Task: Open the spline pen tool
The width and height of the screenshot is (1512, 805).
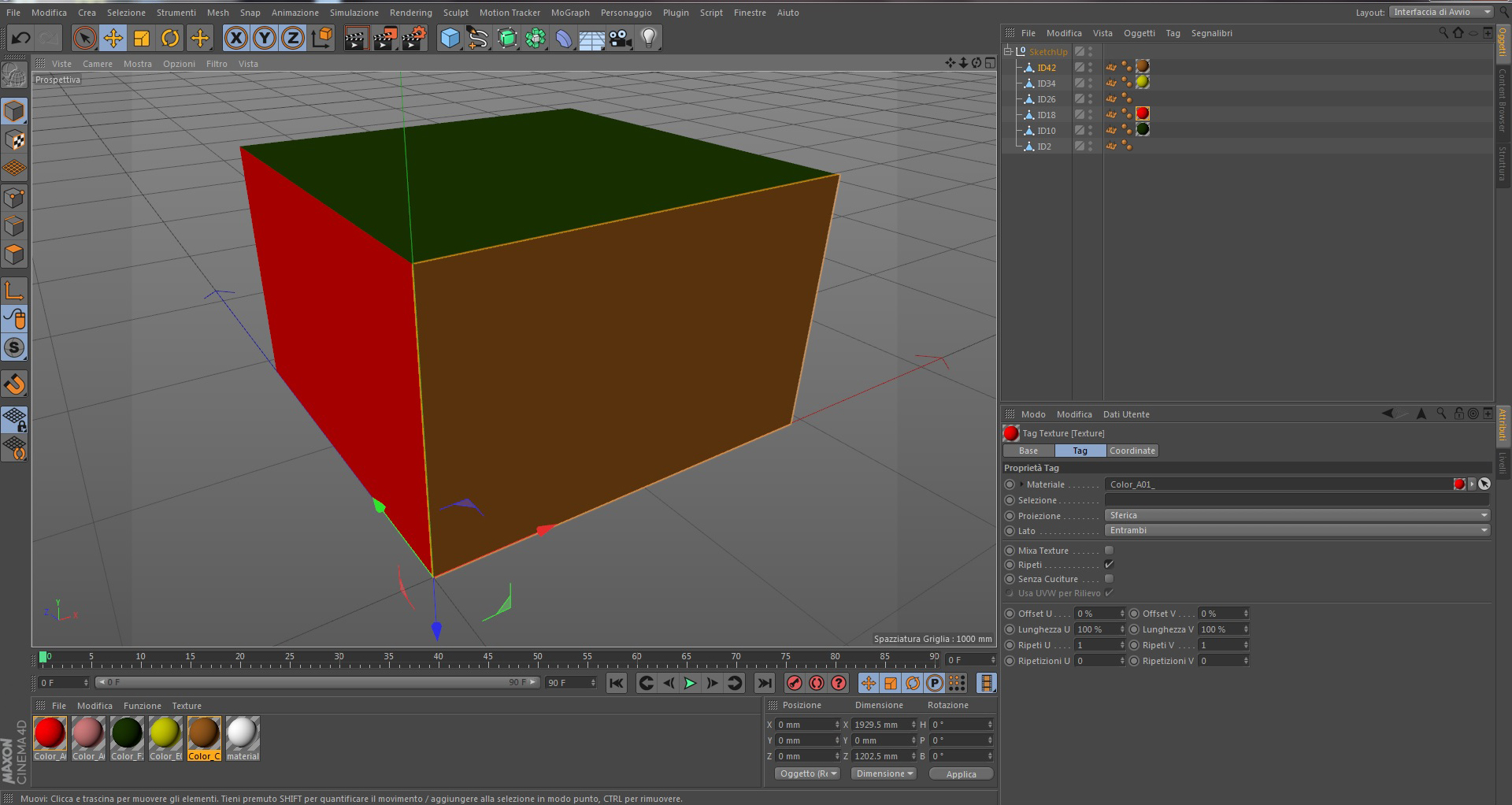Action: (478, 38)
